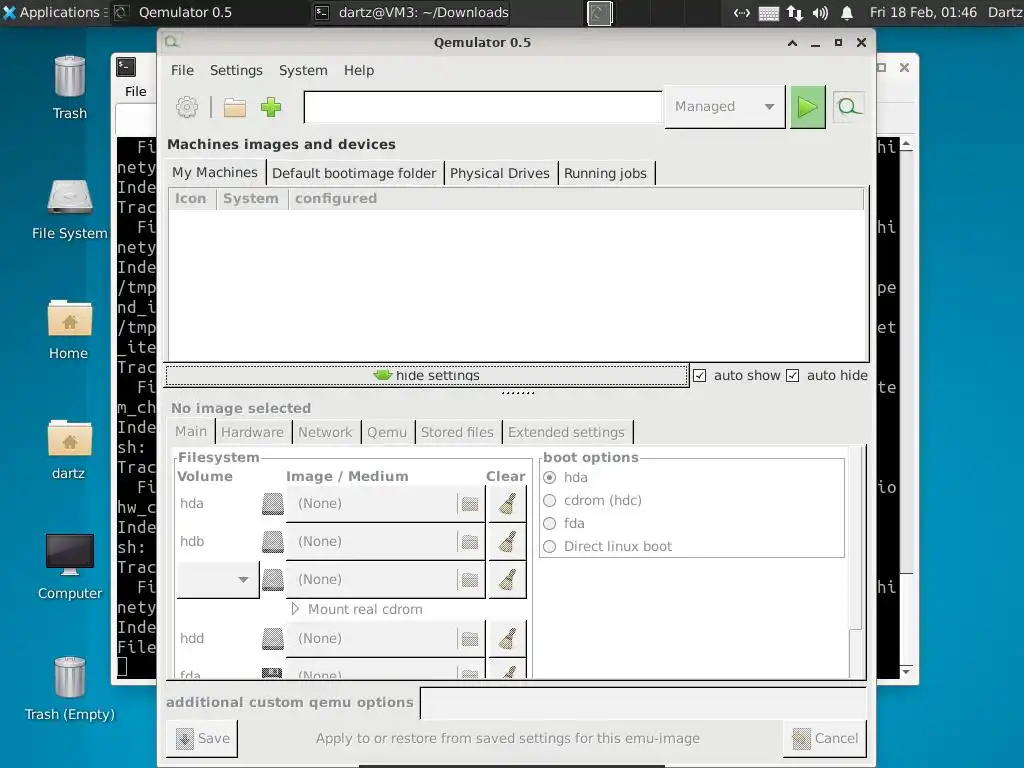Switch to Default bootimage folder tab
Image resolution: width=1024 pixels, height=768 pixels.
coord(354,173)
